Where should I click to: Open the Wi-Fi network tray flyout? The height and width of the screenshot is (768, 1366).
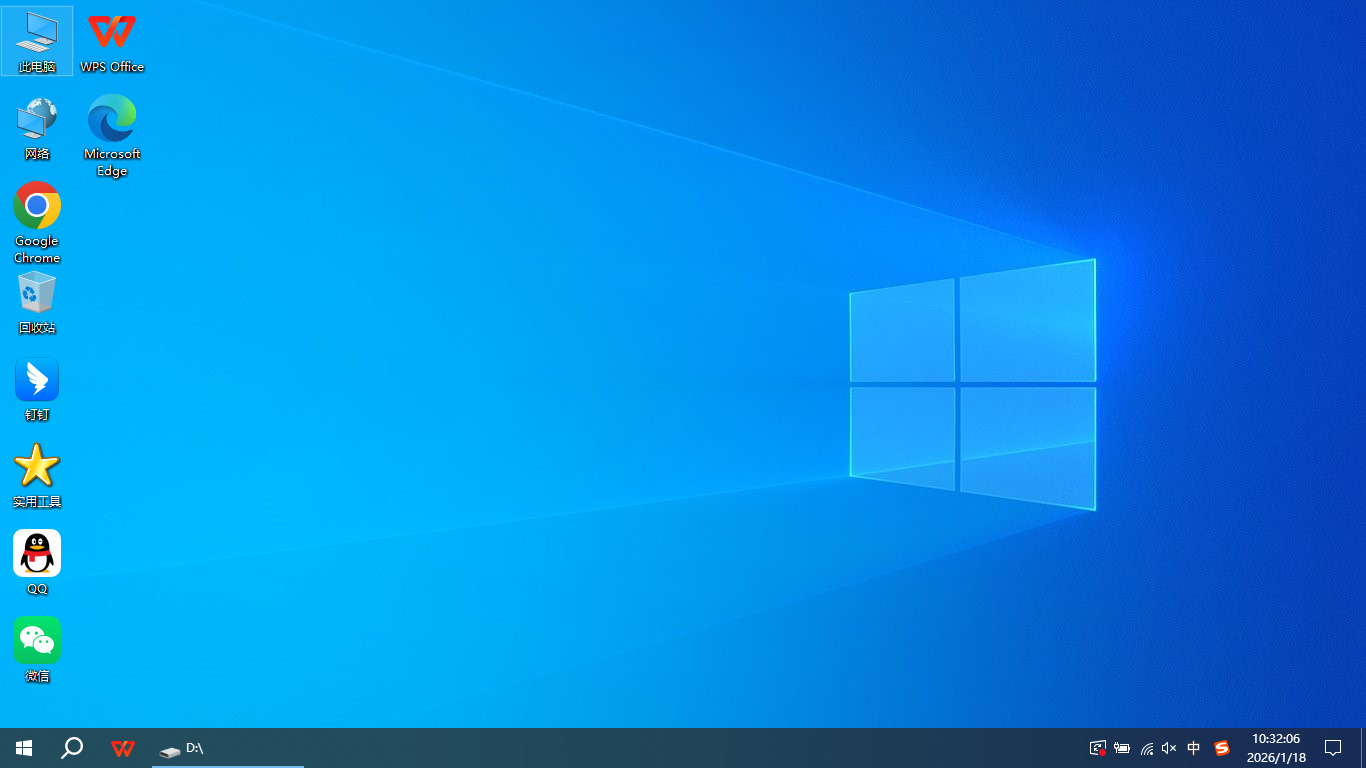pyautogui.click(x=1146, y=748)
